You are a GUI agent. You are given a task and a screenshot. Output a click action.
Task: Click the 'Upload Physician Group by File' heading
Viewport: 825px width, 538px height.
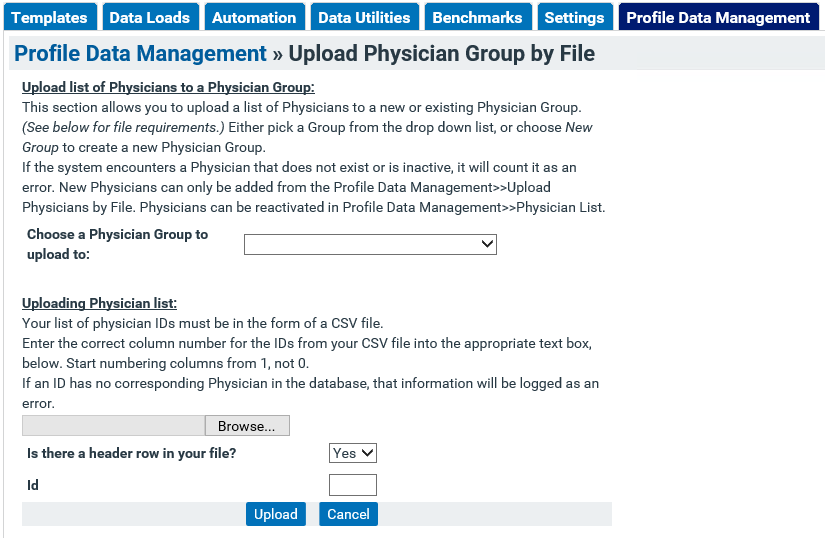pos(441,54)
